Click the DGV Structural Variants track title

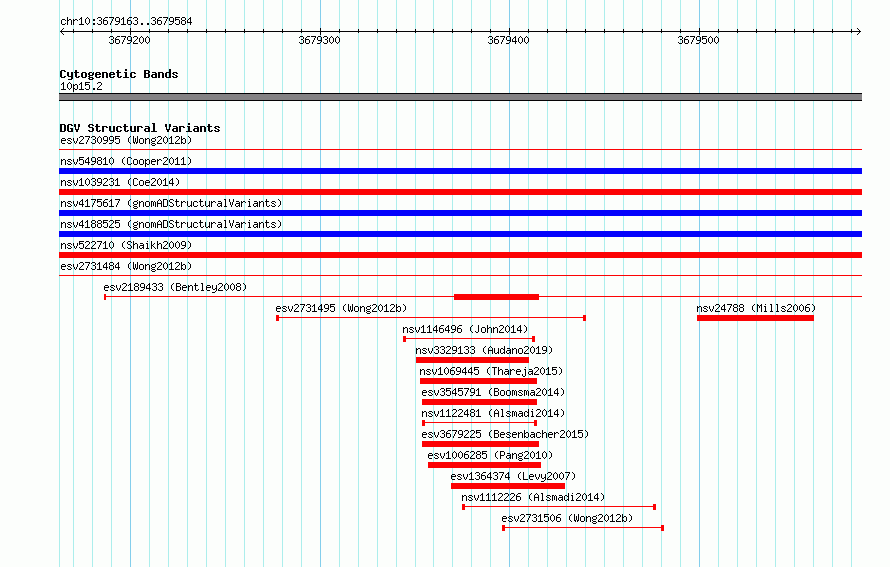tap(140, 128)
